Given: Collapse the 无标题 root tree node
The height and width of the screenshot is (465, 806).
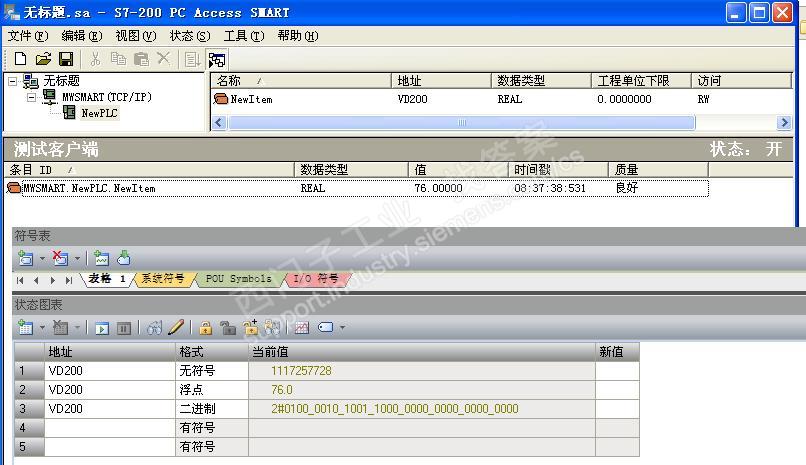Looking at the screenshot, I should tap(12, 81).
